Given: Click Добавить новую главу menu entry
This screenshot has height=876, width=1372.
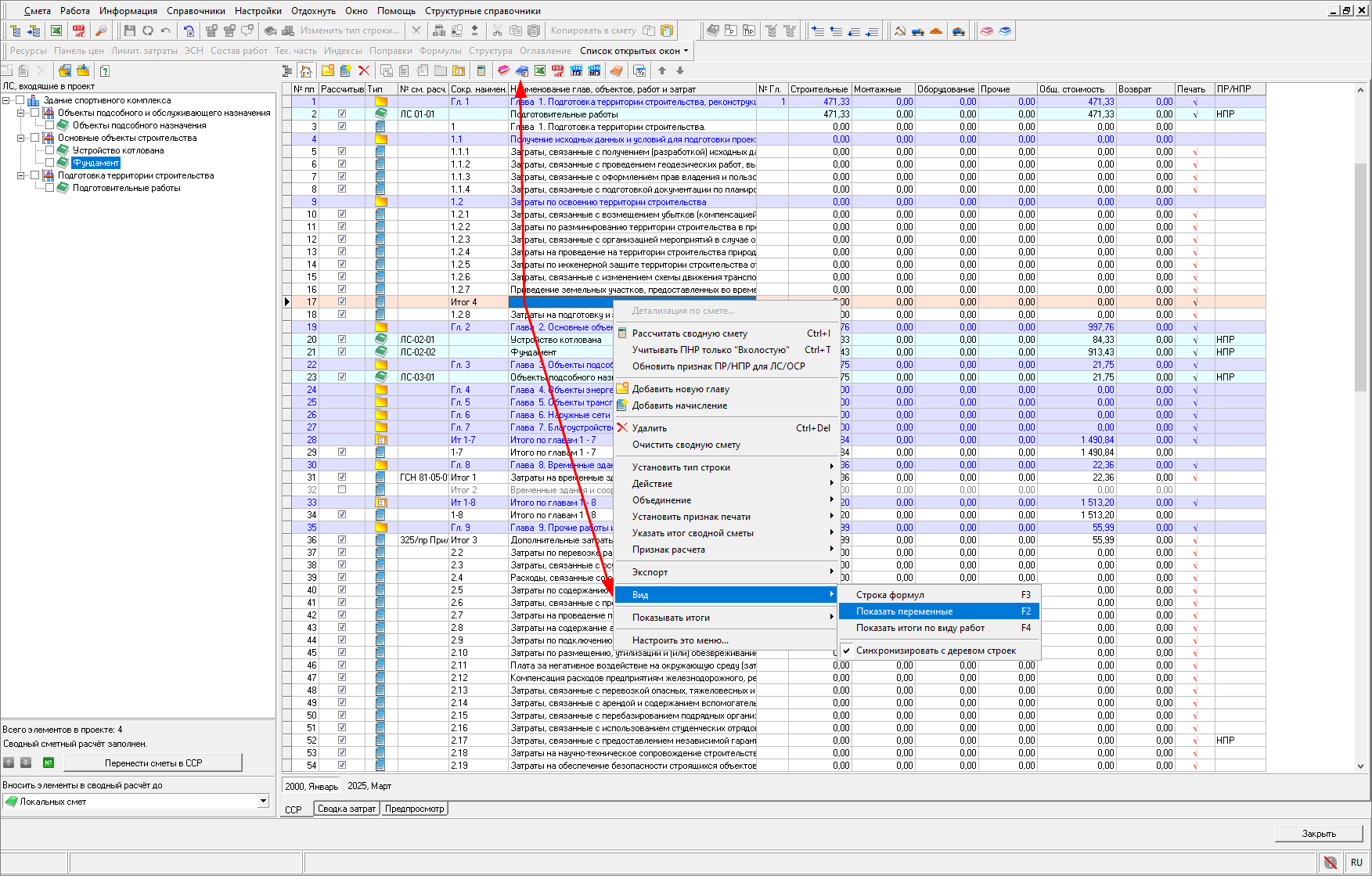Looking at the screenshot, I should pos(726,389).
